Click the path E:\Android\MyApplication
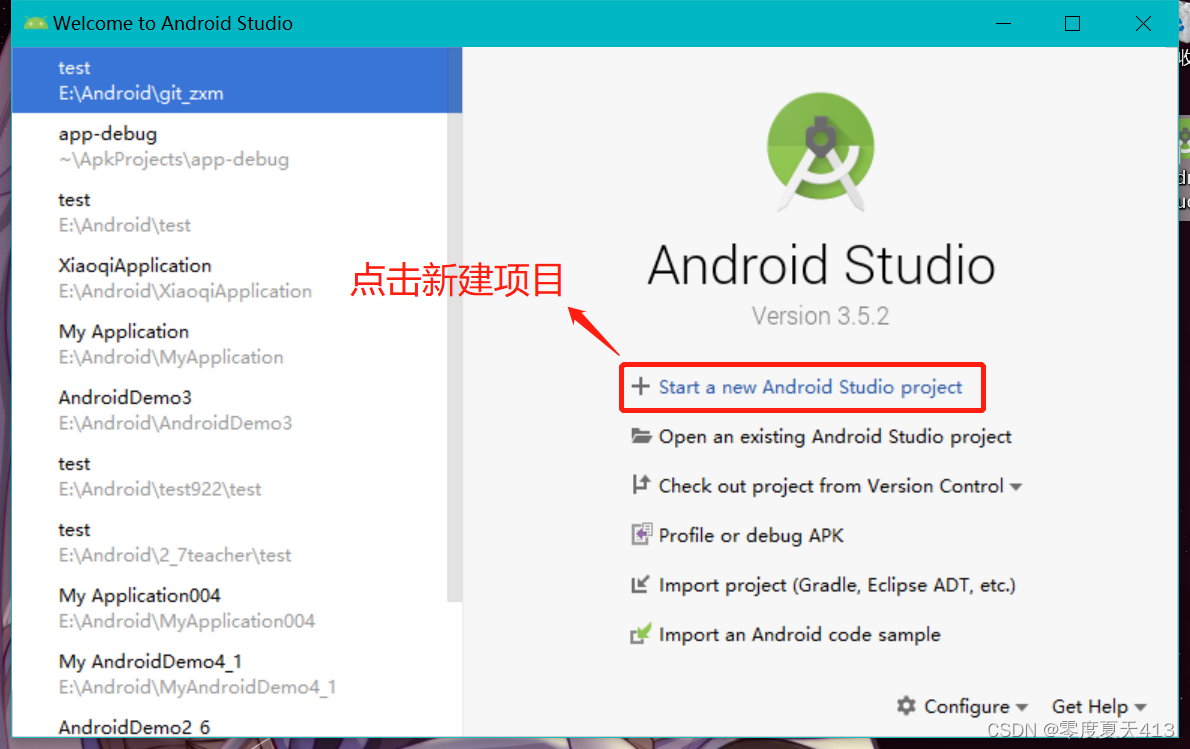 pyautogui.click(x=171, y=357)
